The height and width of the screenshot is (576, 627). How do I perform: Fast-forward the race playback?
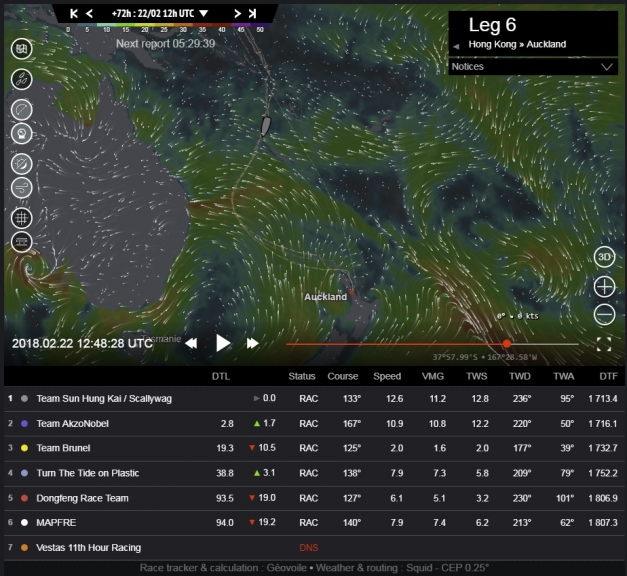(x=252, y=343)
